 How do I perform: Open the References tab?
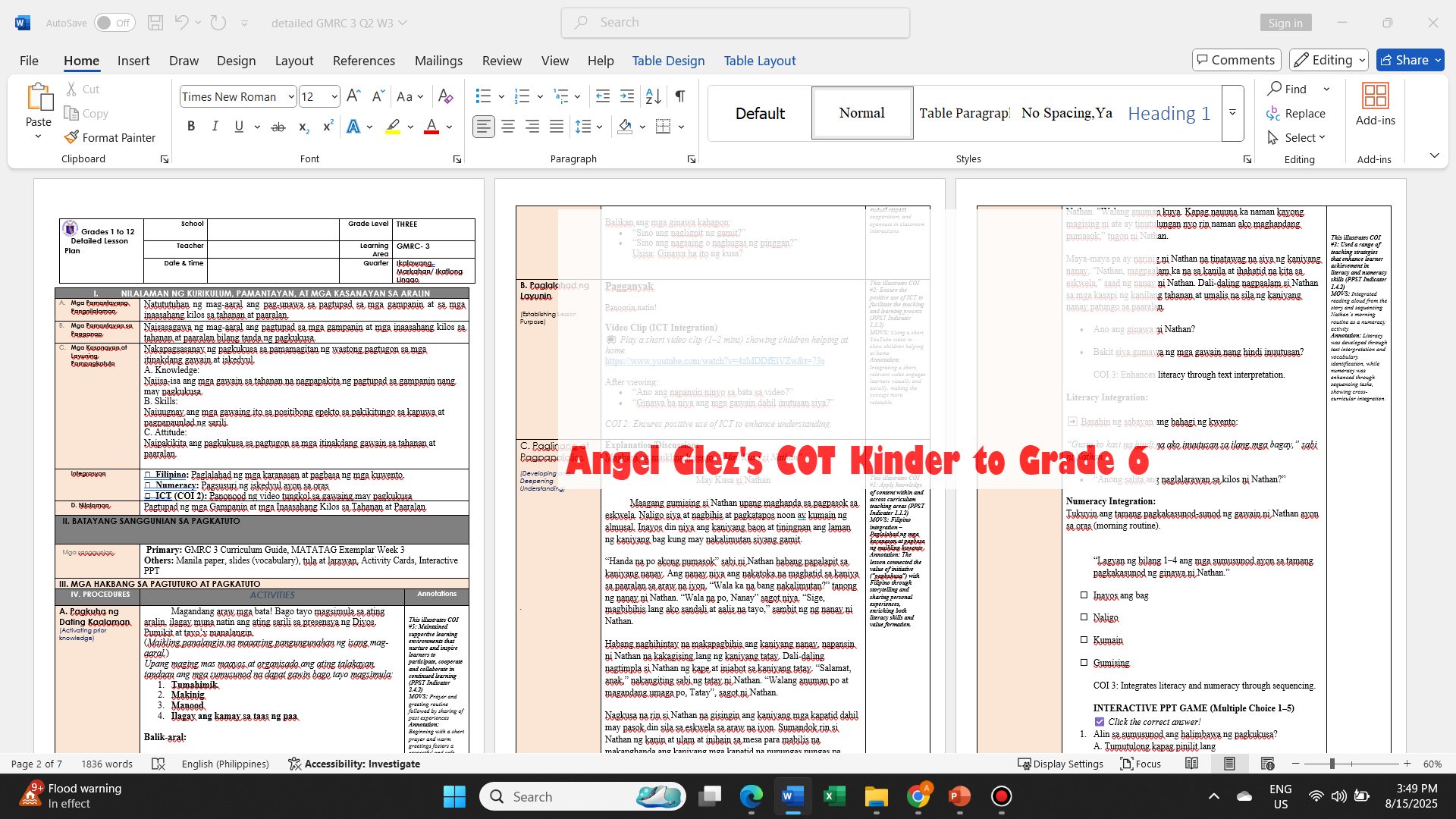coord(364,60)
